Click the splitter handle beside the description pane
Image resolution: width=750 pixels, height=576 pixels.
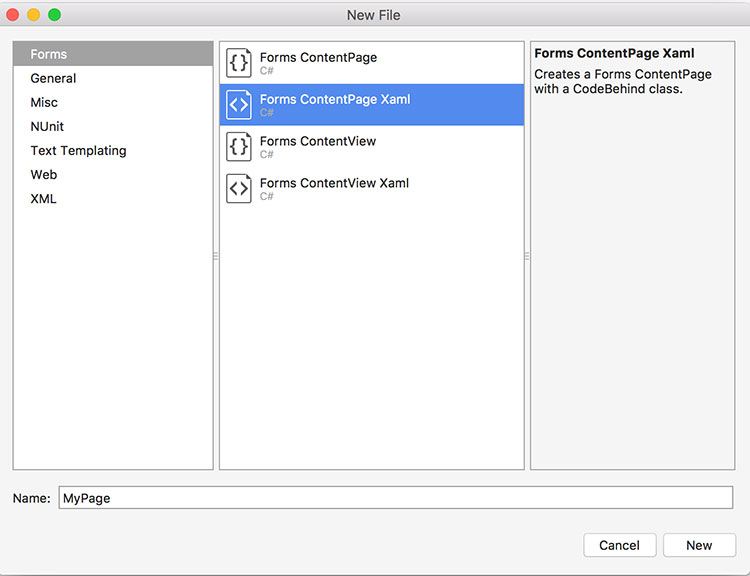(527, 256)
